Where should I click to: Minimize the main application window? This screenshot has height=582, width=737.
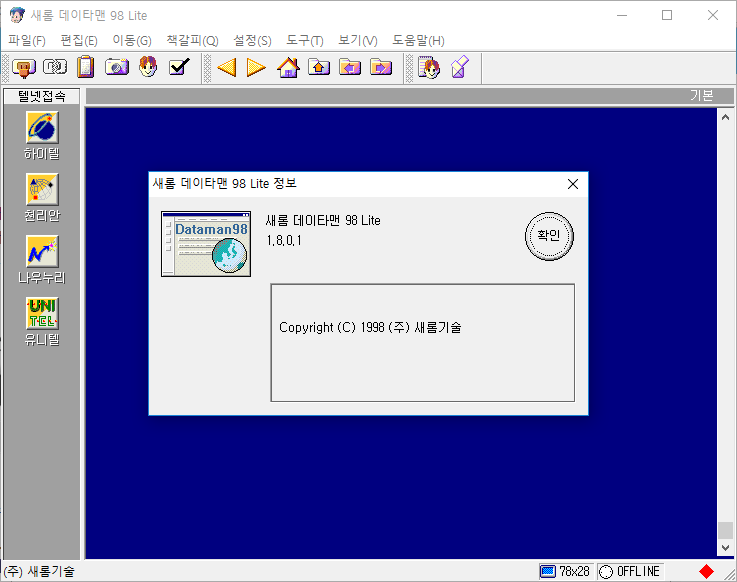[x=622, y=15]
